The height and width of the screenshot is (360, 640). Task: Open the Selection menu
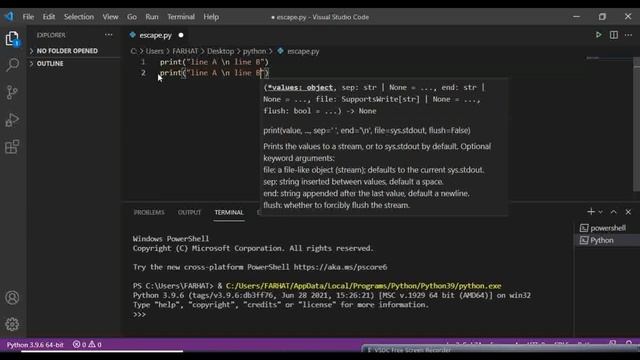78,17
